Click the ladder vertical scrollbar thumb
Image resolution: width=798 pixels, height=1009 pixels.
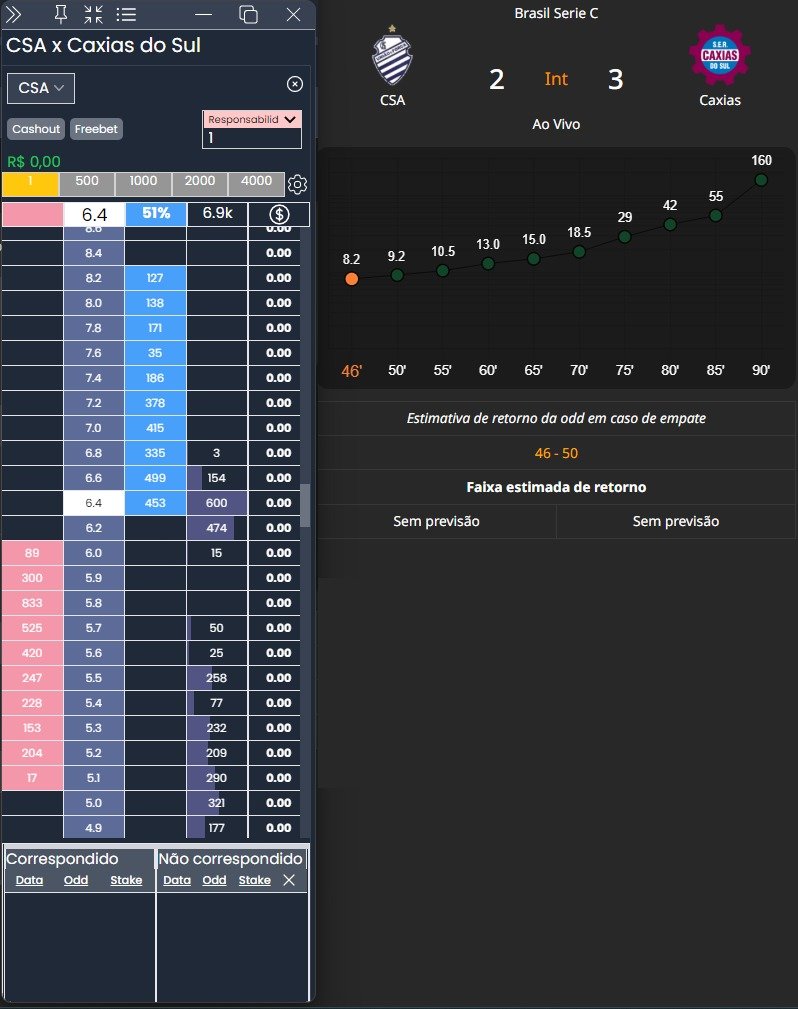(x=306, y=505)
